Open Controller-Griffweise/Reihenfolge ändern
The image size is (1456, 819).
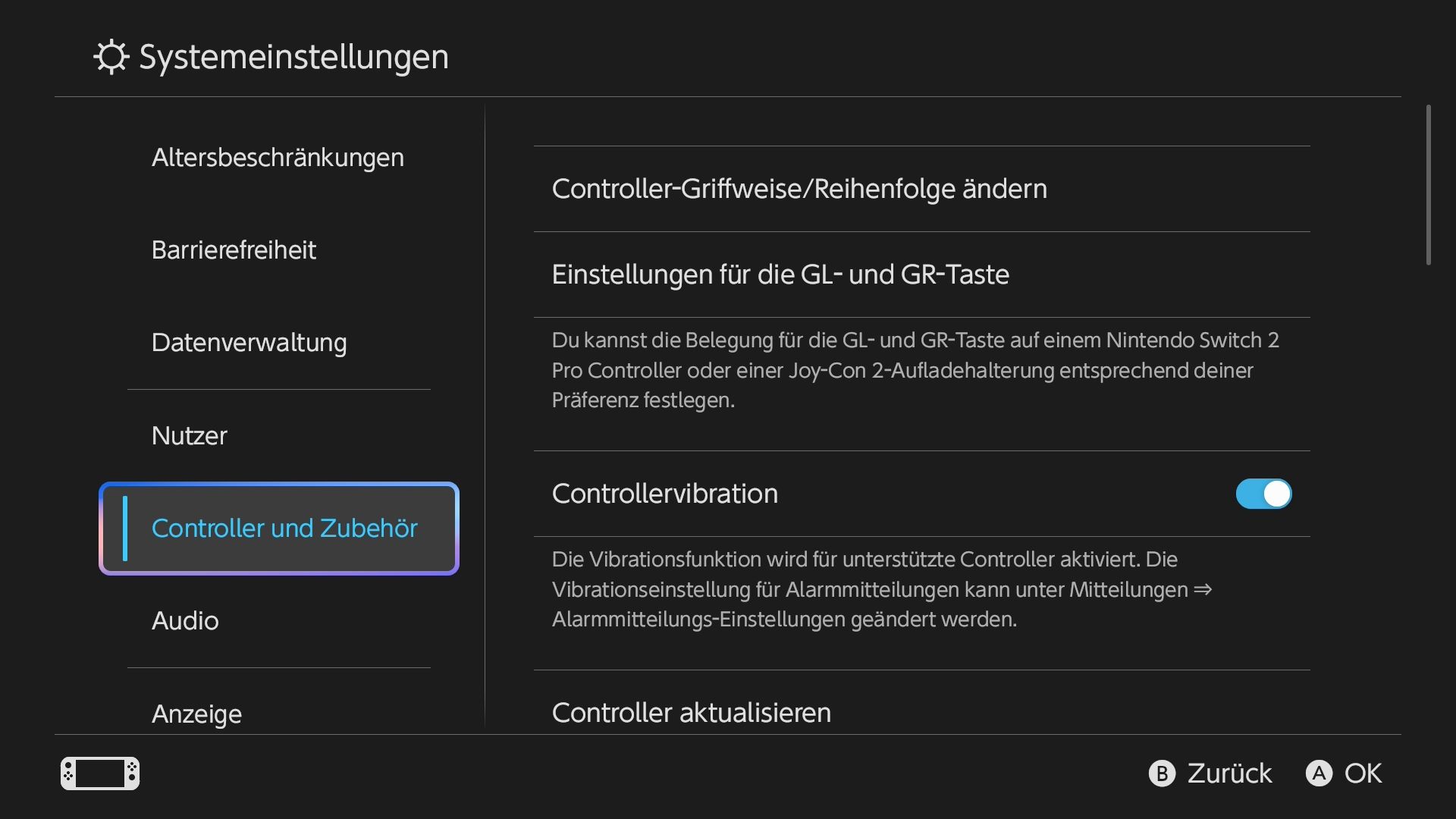922,189
